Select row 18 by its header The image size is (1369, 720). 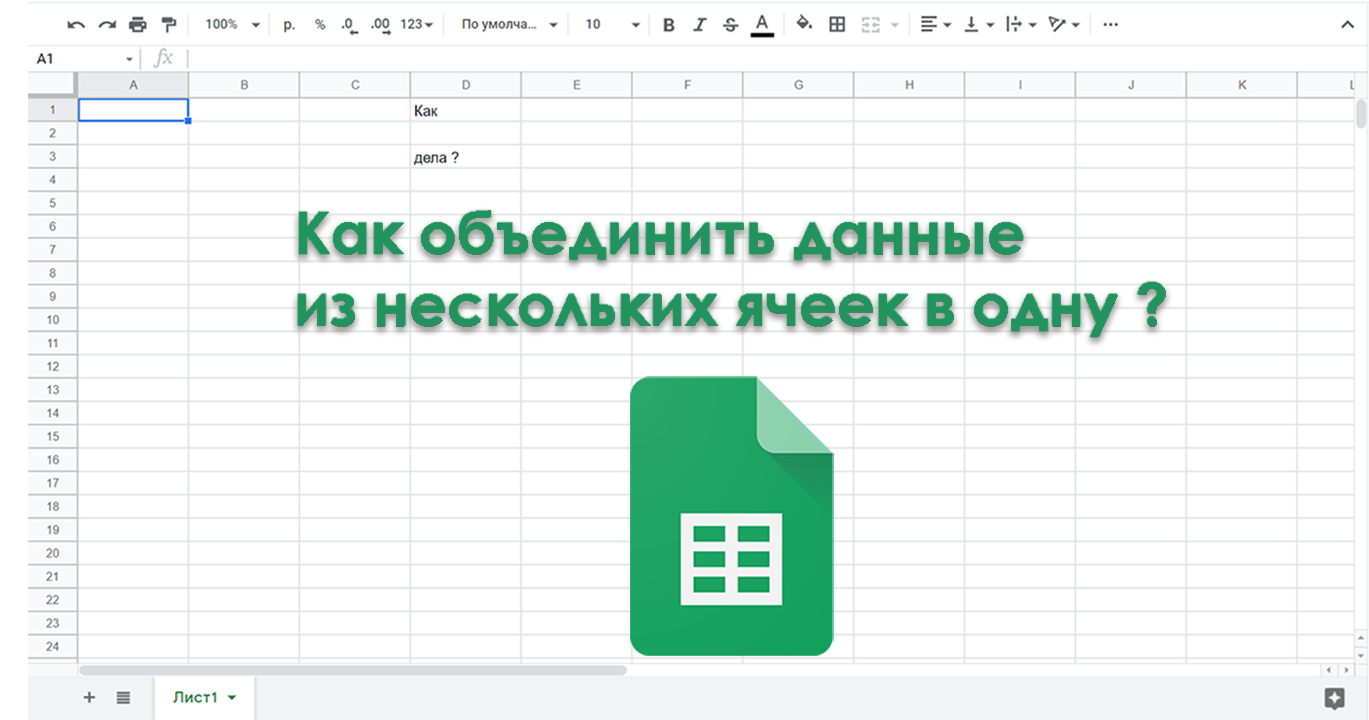point(53,507)
